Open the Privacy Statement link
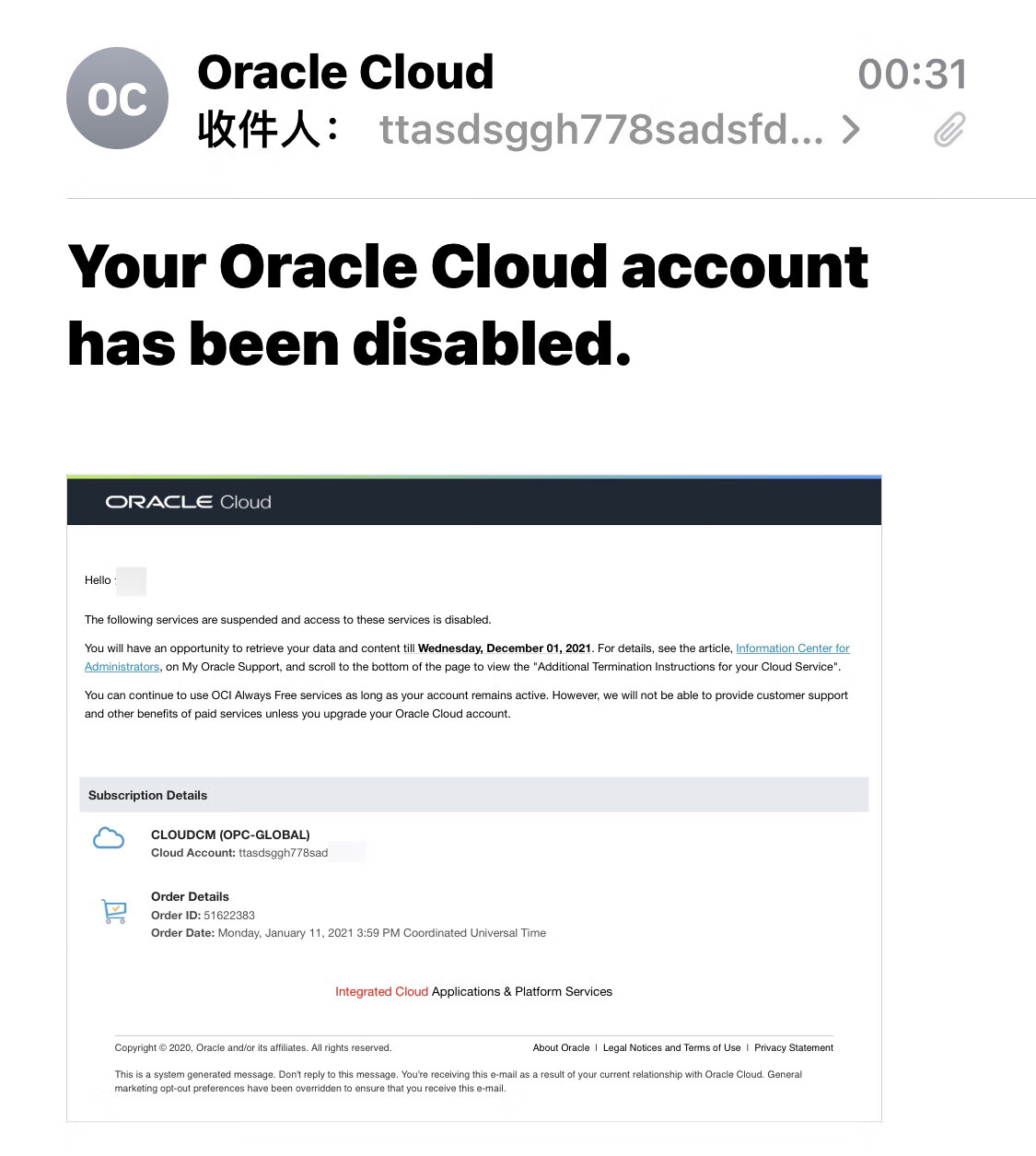Image resolution: width=1036 pixels, height=1156 pixels. click(793, 1047)
